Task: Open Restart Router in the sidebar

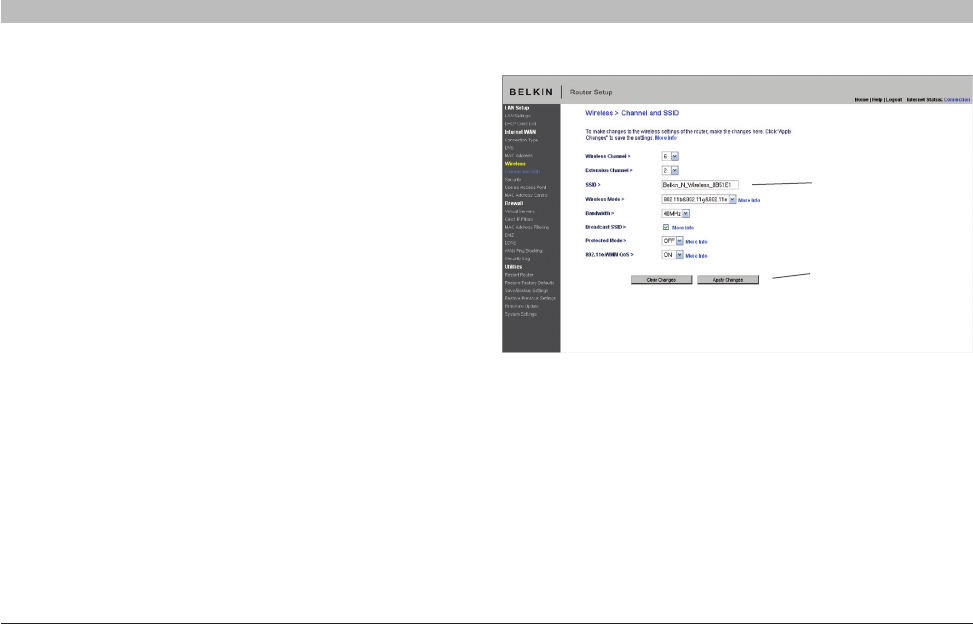Action: tap(519, 275)
